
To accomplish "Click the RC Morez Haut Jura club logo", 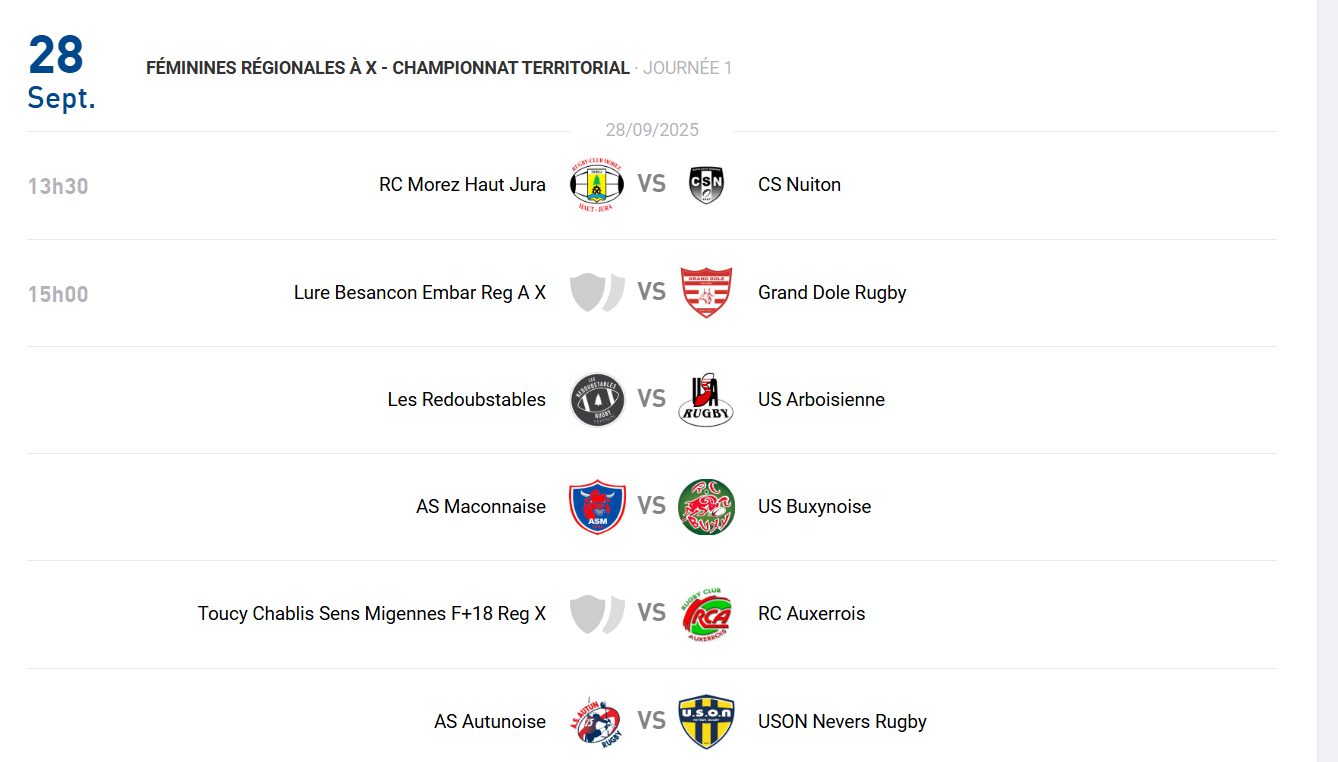I will pyautogui.click(x=597, y=185).
